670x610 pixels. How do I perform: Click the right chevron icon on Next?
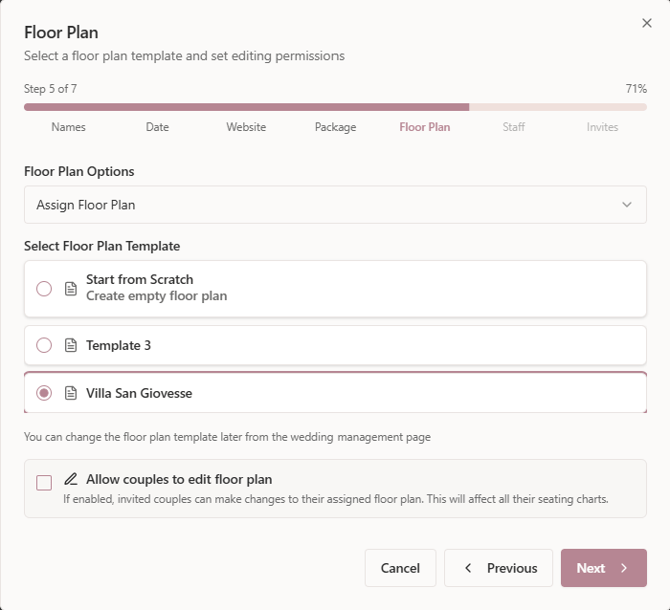pos(624,568)
